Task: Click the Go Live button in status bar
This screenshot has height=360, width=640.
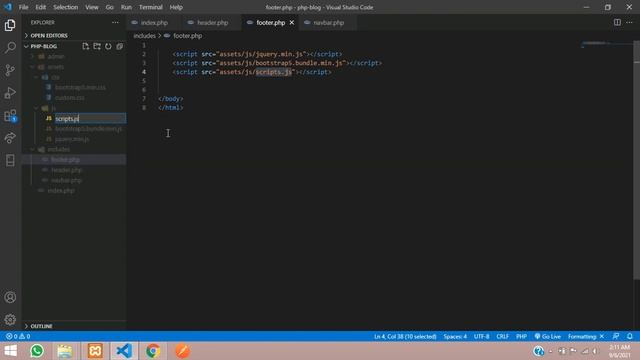Action: (x=547, y=336)
